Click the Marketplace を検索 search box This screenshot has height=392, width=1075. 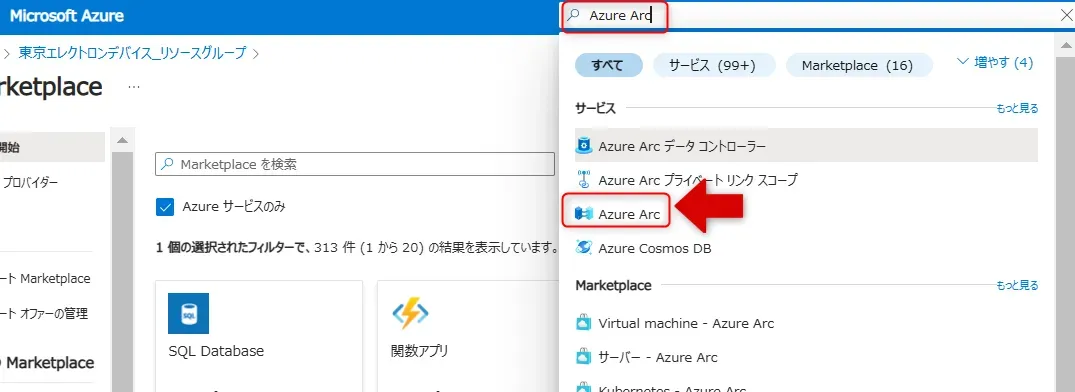[x=354, y=164]
